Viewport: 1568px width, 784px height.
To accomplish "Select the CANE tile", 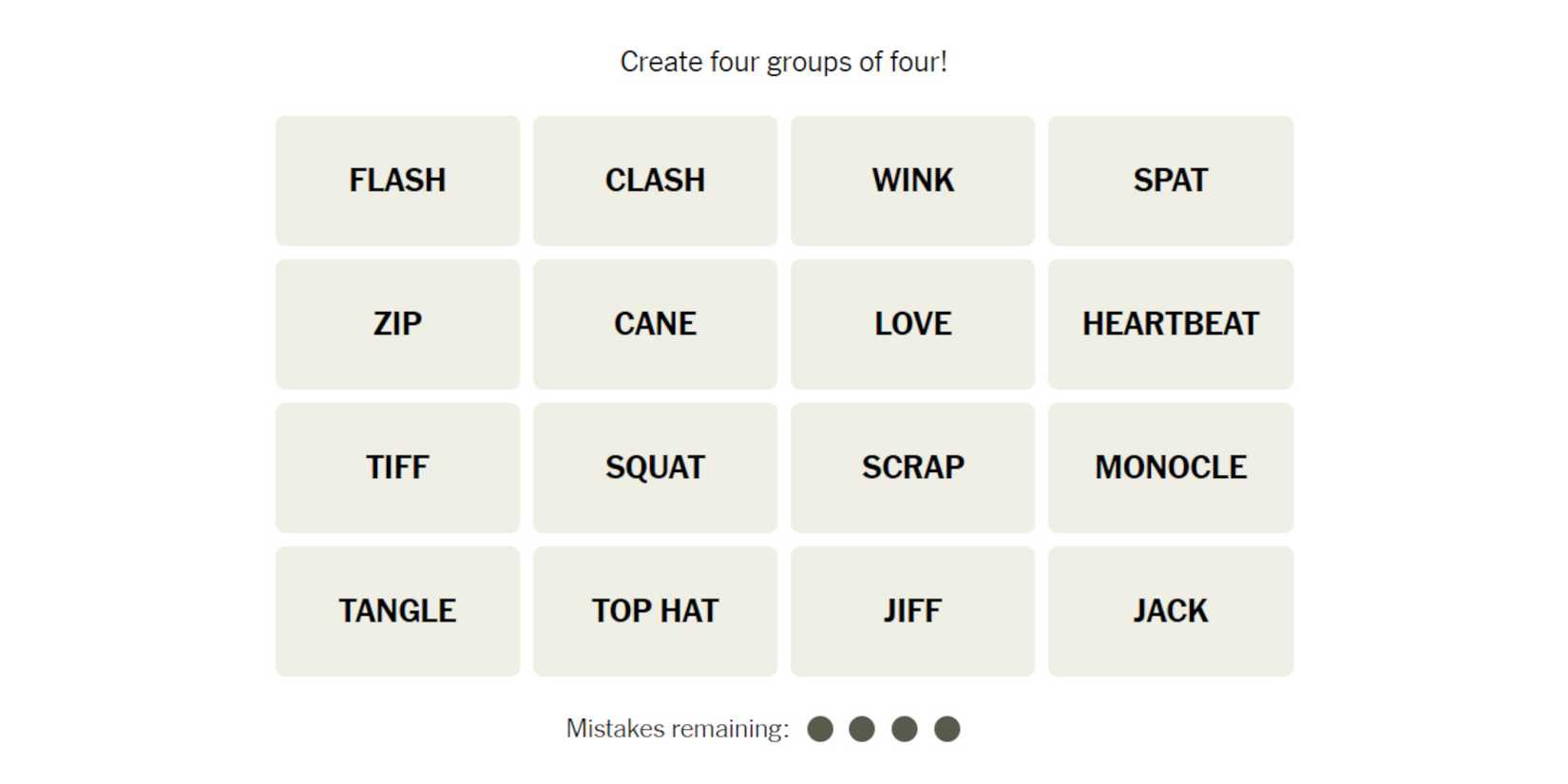I will click(655, 324).
